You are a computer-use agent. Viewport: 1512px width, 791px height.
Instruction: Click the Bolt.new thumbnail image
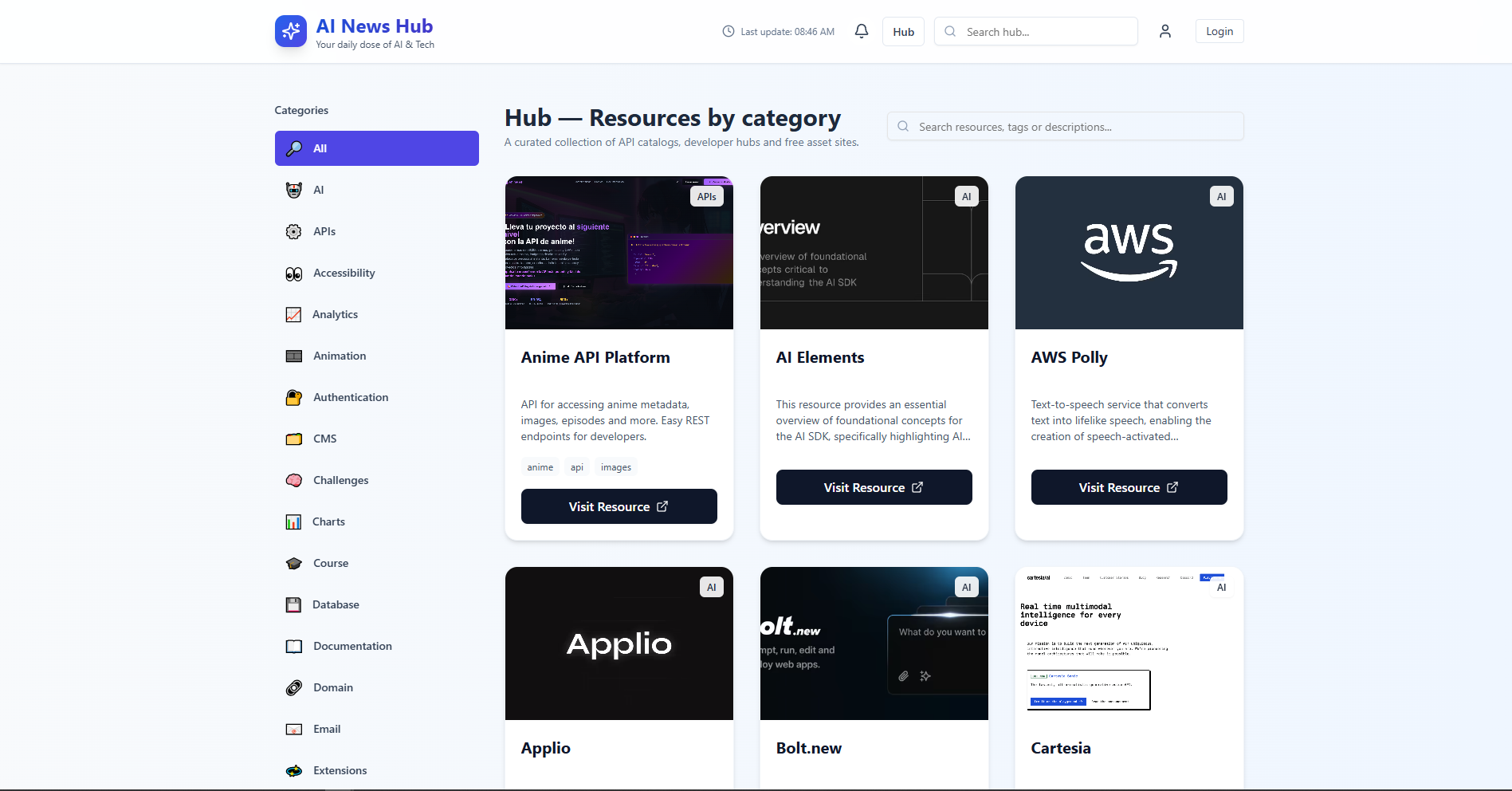[x=874, y=643]
